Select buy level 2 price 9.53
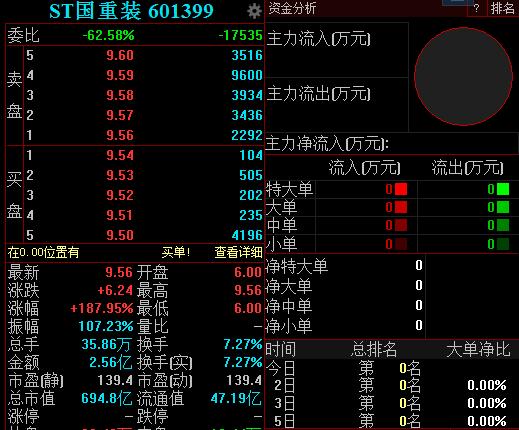Screen dimensions: 519x430 120,175
